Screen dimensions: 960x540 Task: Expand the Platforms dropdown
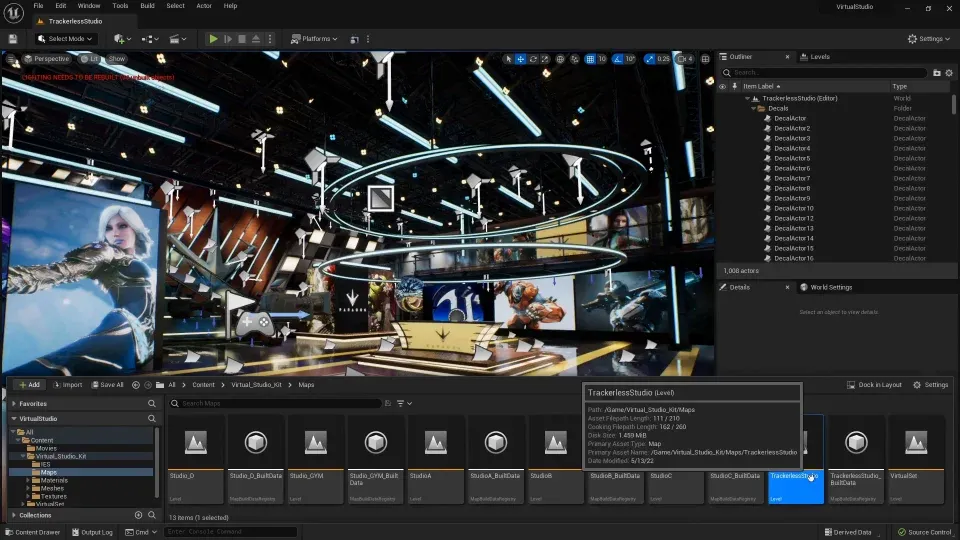coord(313,39)
